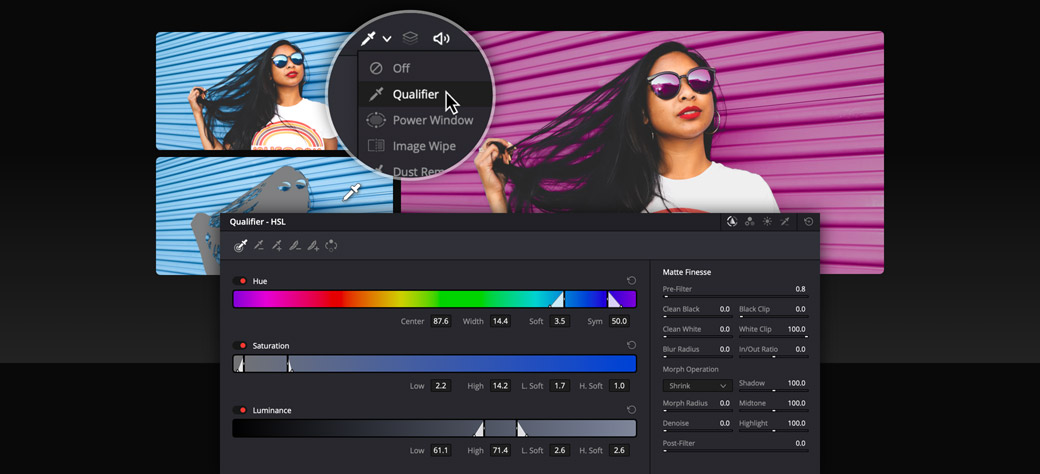
Task: Select the feather subtract softness tool
Action: [295, 246]
